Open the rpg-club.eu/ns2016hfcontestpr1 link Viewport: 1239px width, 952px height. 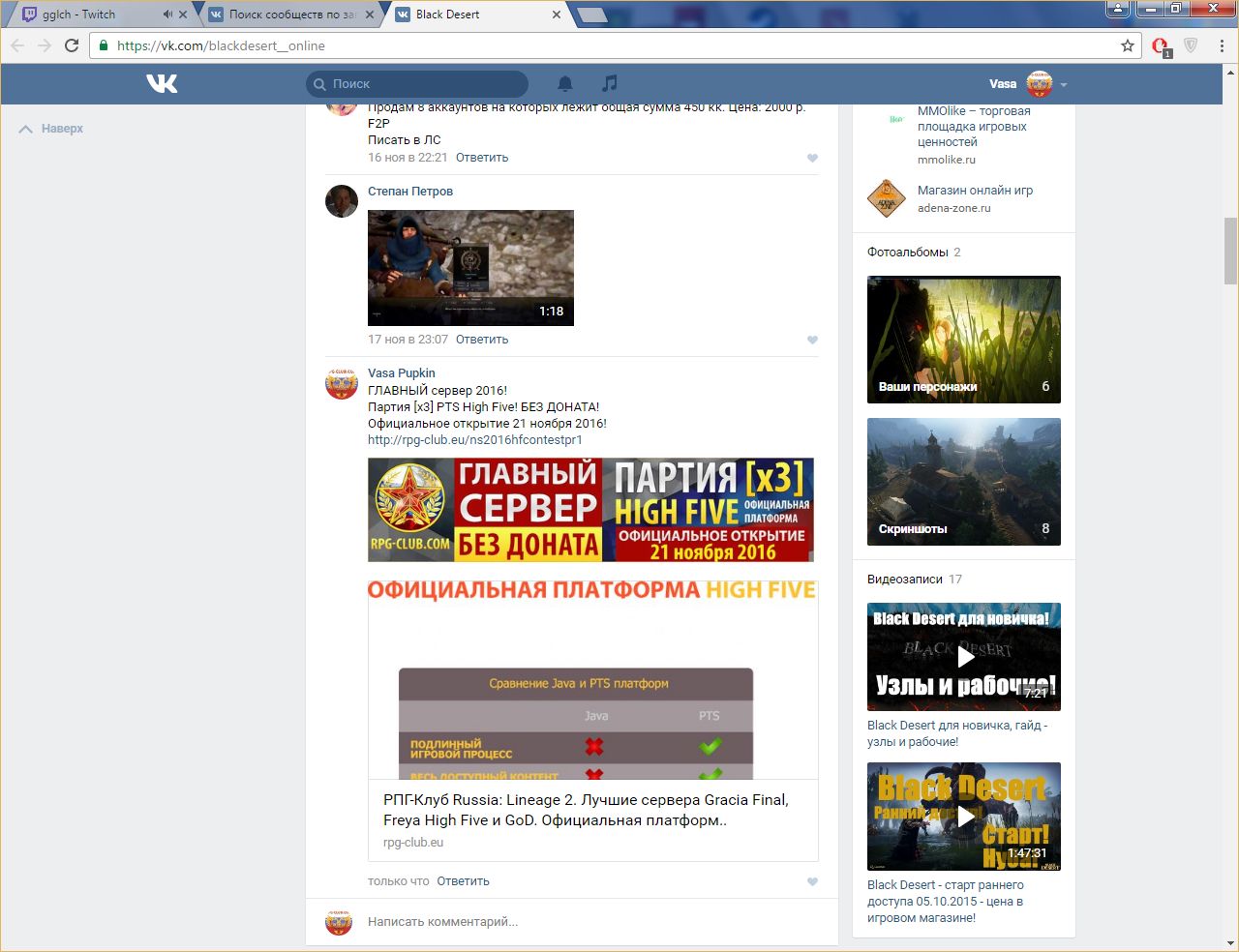[x=475, y=440]
